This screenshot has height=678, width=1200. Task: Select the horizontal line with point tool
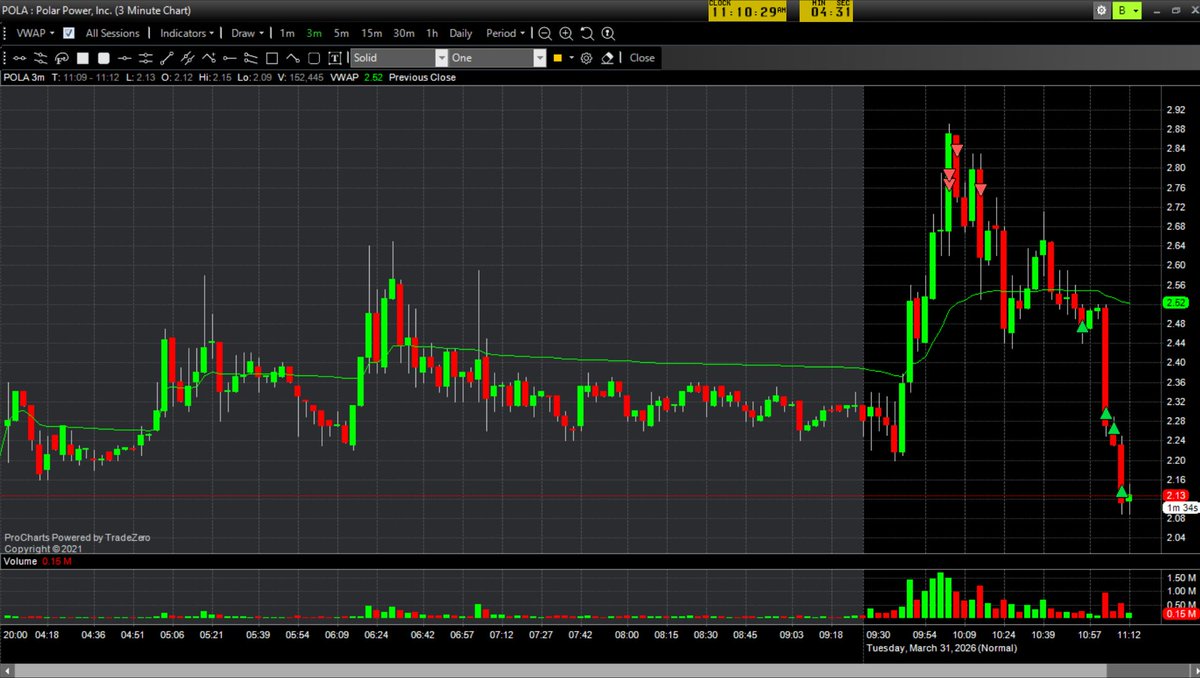124,58
